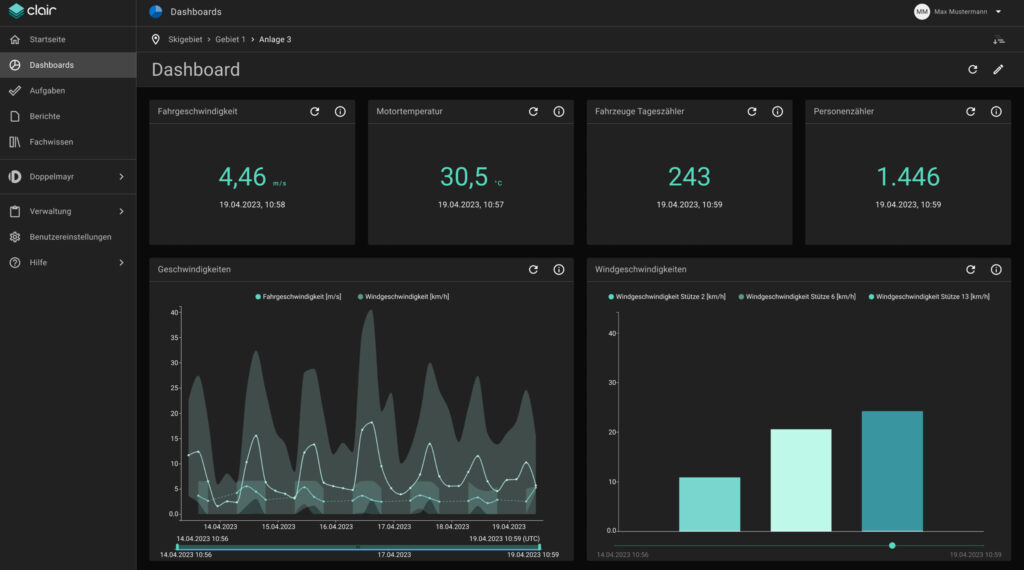
Task: Click the sort icon right of breadcrumb
Action: coord(998,40)
